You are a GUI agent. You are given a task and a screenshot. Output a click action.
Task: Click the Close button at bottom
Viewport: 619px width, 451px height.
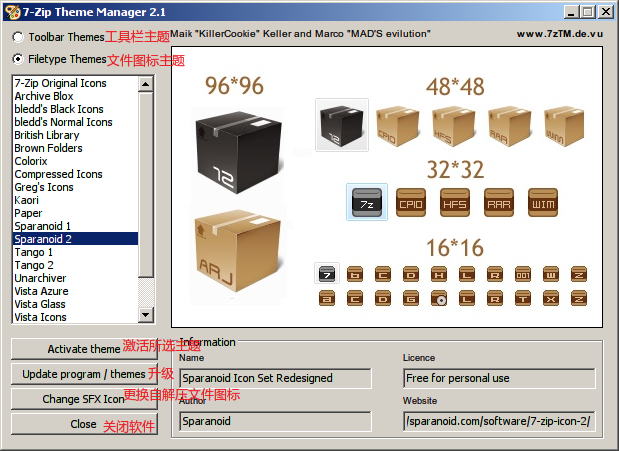[84, 424]
